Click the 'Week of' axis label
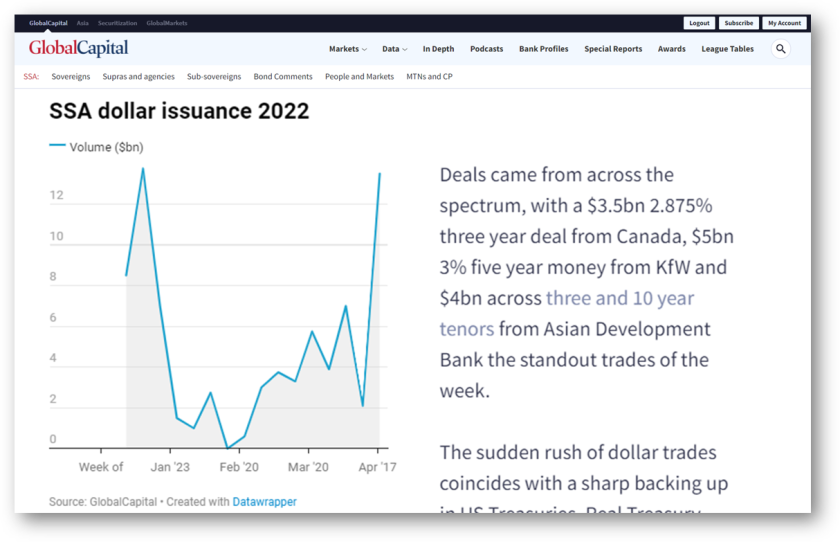840x542 pixels. (101, 467)
